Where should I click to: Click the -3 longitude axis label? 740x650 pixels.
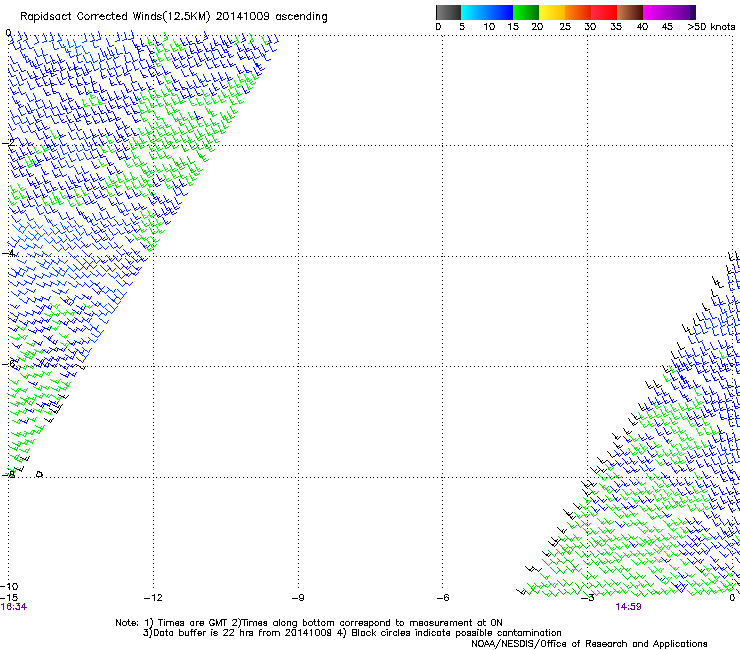587,598
